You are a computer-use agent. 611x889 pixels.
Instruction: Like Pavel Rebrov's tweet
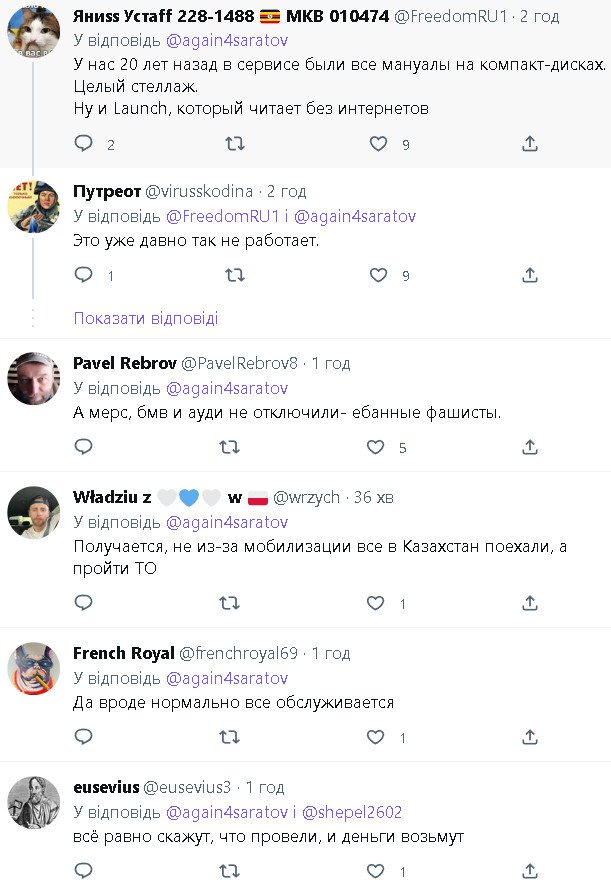click(x=376, y=447)
